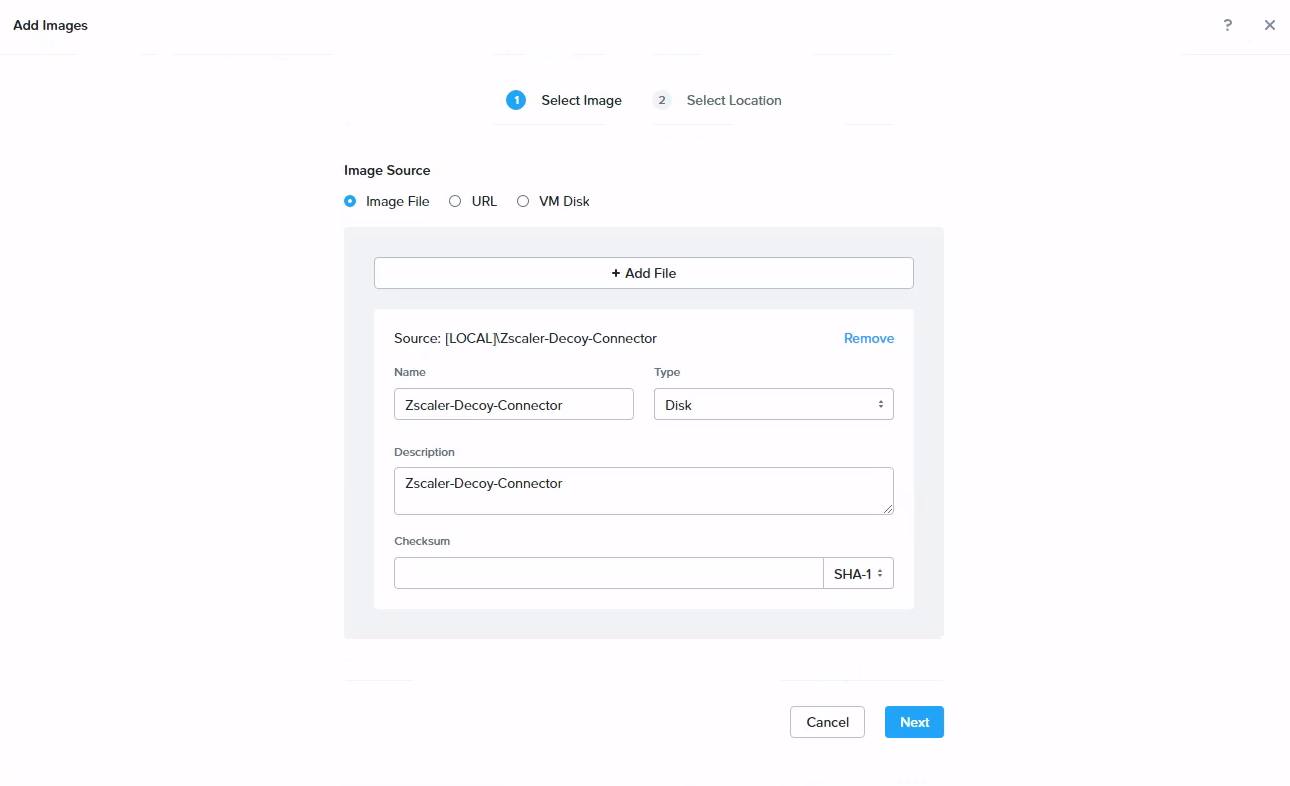Click the plus icon on Add File

614,272
